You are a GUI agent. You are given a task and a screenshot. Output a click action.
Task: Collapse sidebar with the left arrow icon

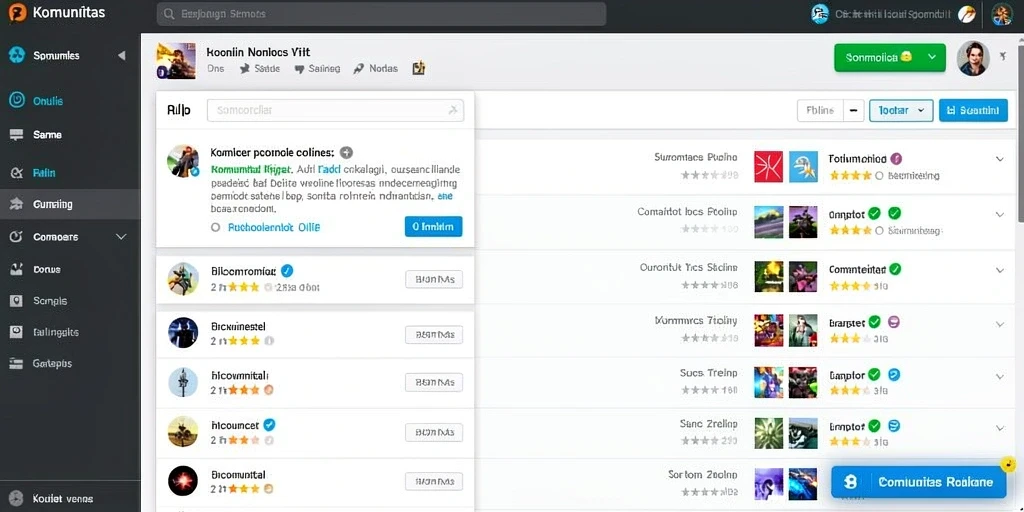tap(121, 56)
